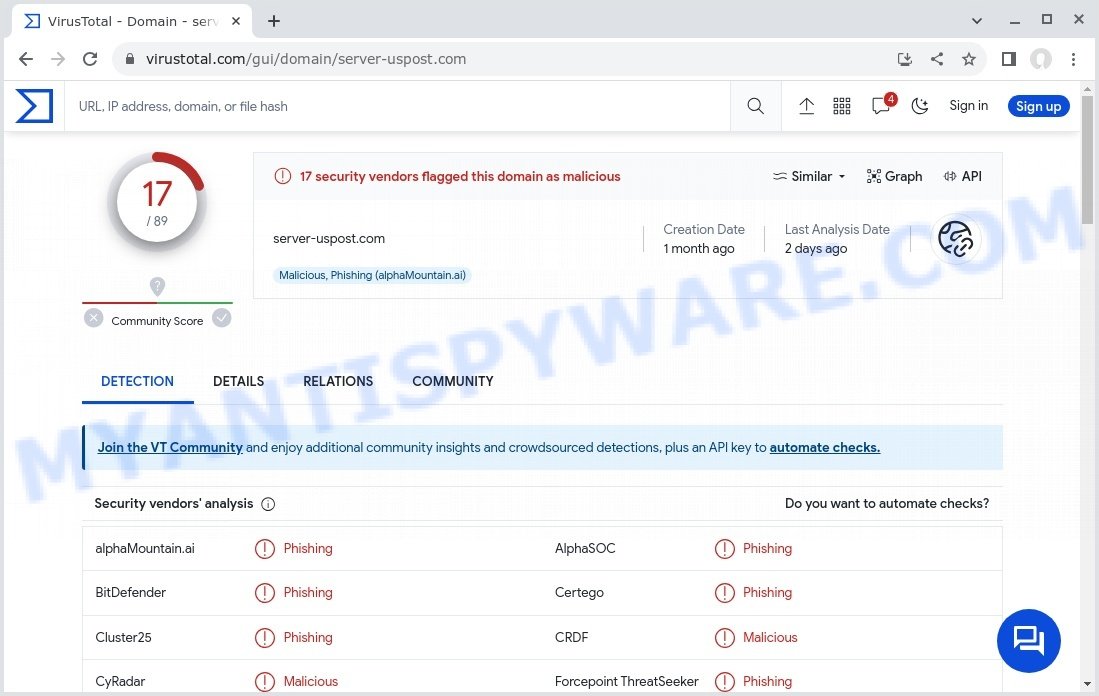Open a new browser tab
1099x696 pixels.
coord(274,21)
